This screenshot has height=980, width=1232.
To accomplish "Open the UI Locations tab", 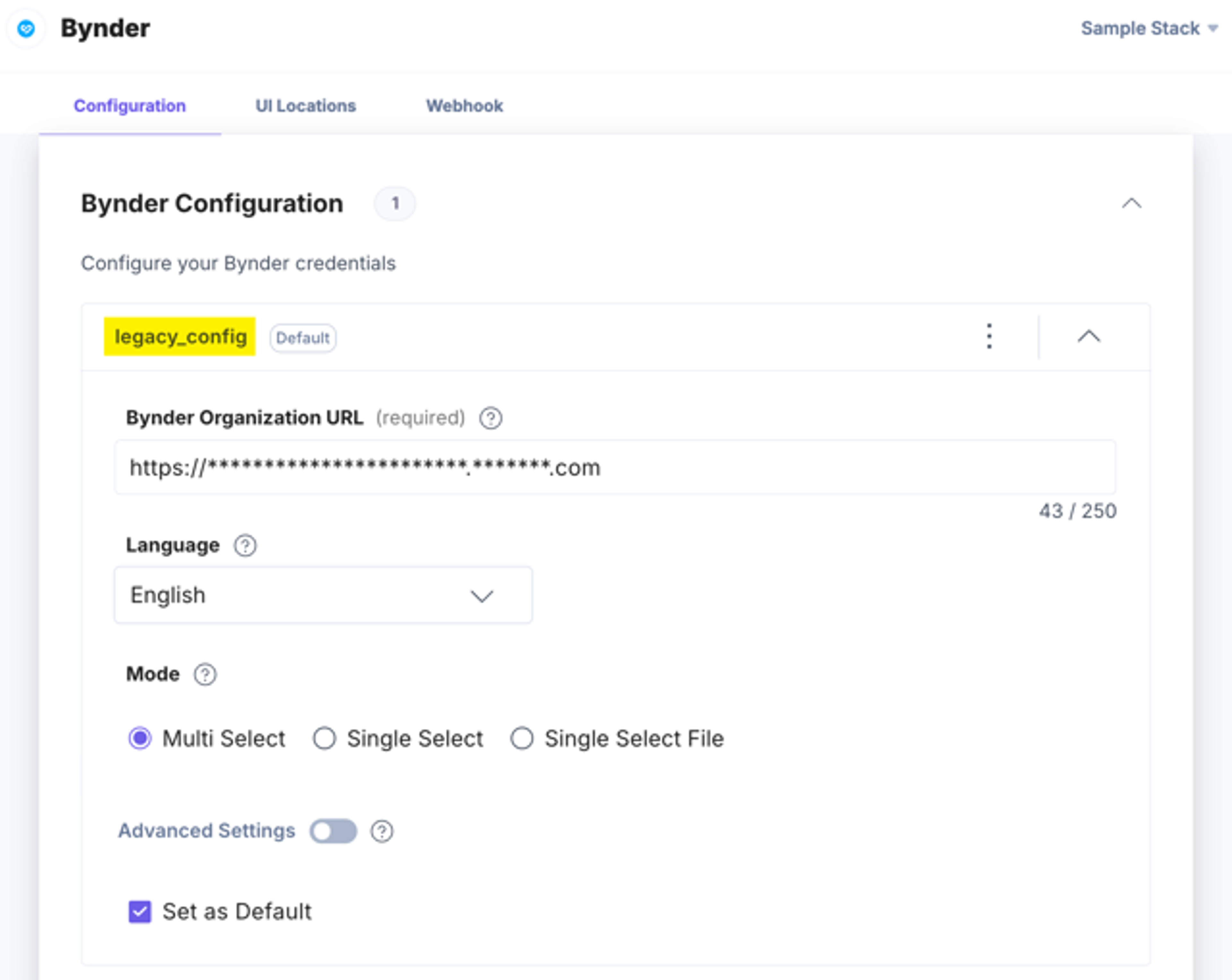I will coord(305,106).
